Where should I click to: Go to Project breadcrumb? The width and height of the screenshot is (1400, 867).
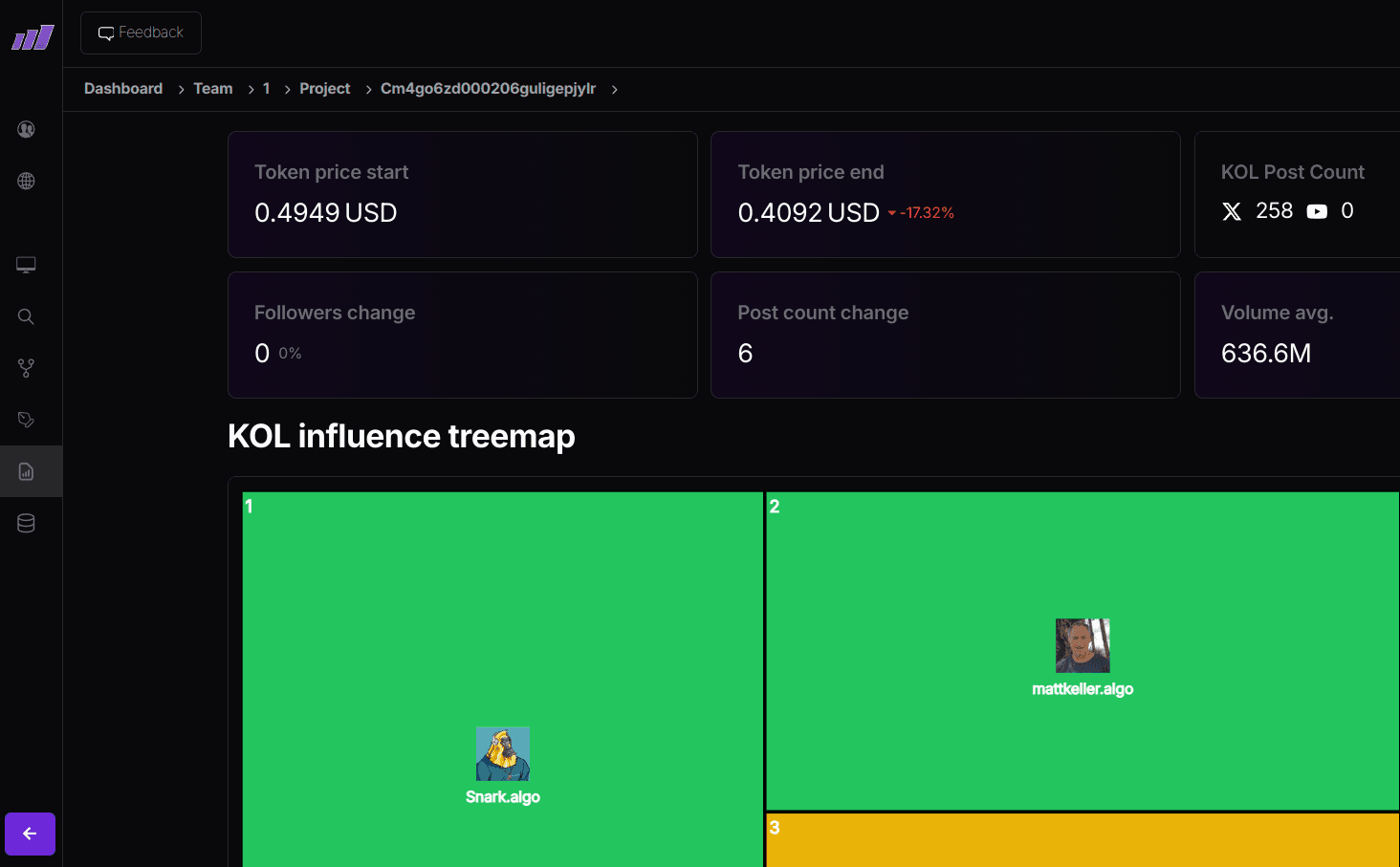click(x=325, y=88)
